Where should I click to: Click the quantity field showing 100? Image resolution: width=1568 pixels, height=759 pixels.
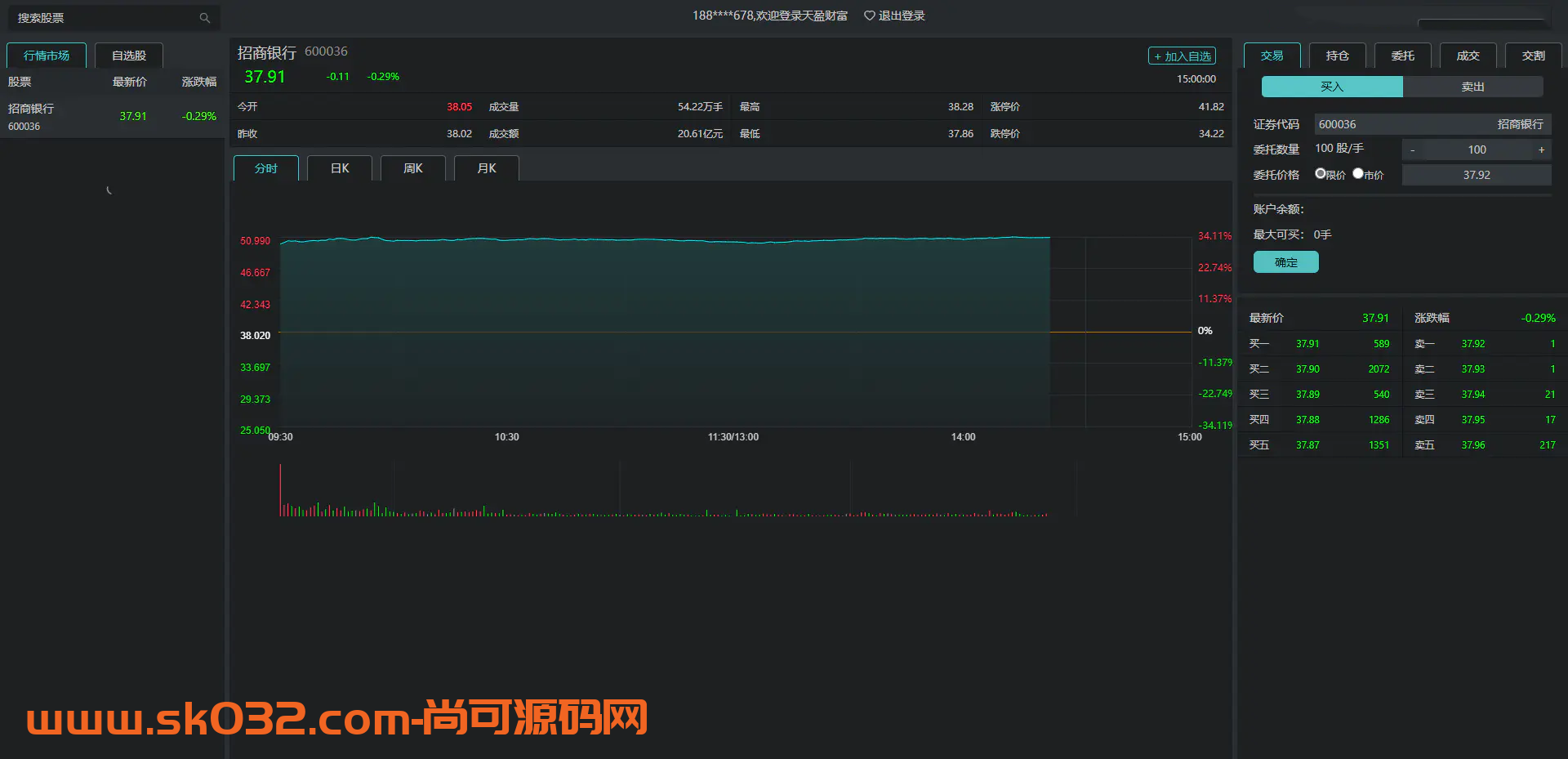pyautogui.click(x=1477, y=150)
